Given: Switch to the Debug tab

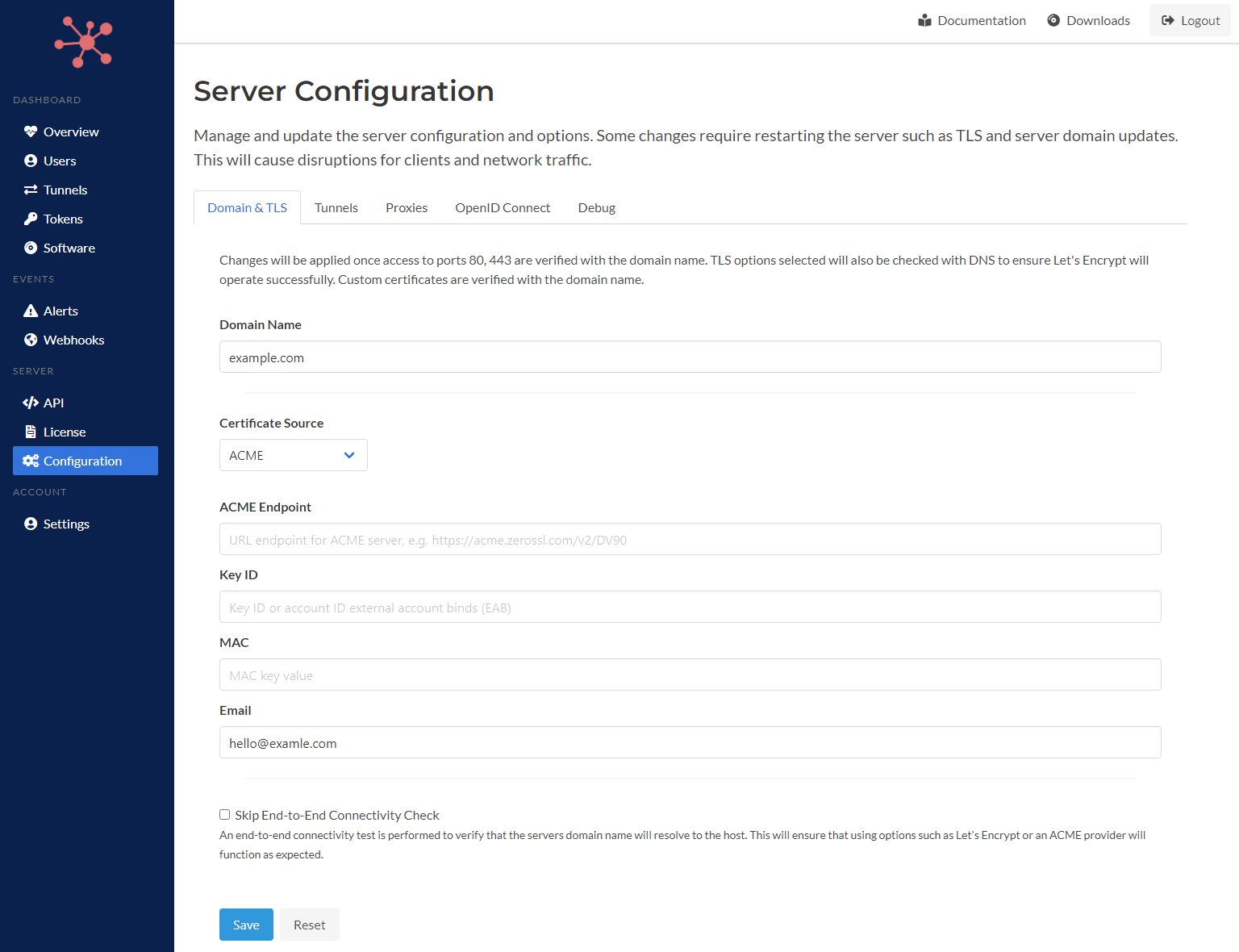Looking at the screenshot, I should click(596, 207).
